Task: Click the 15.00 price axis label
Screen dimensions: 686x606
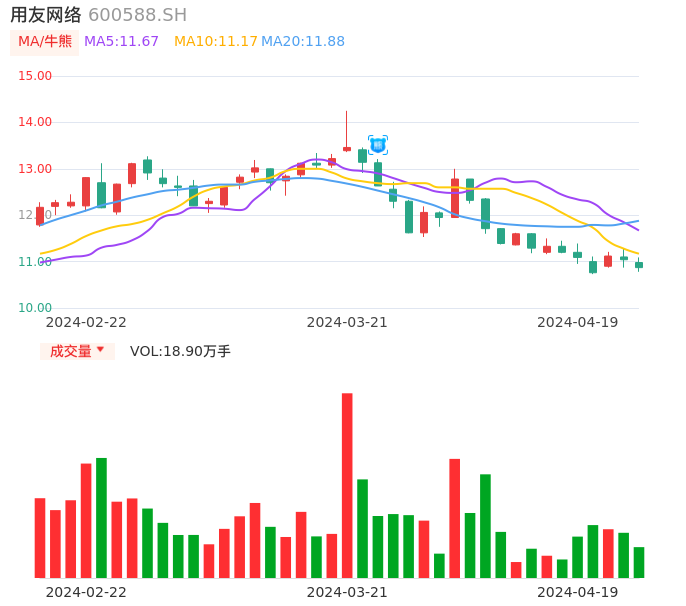Action: [35, 76]
